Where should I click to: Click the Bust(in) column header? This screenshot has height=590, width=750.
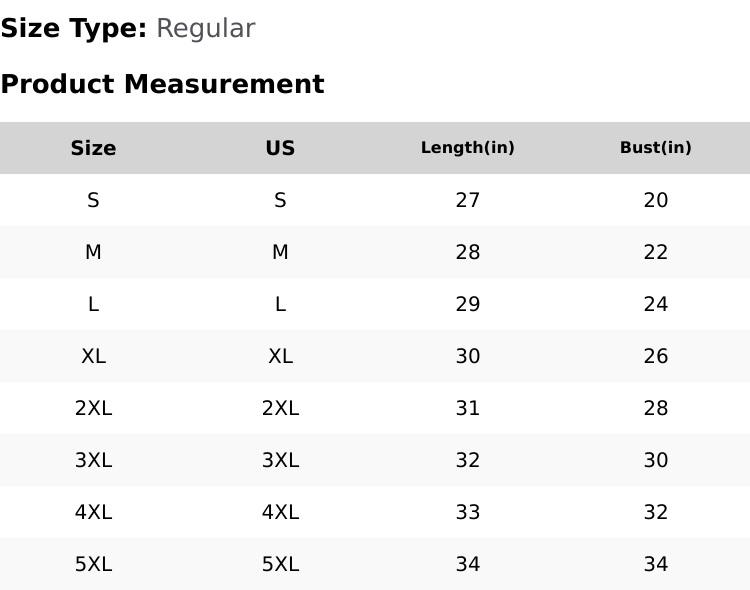pyautogui.click(x=655, y=148)
